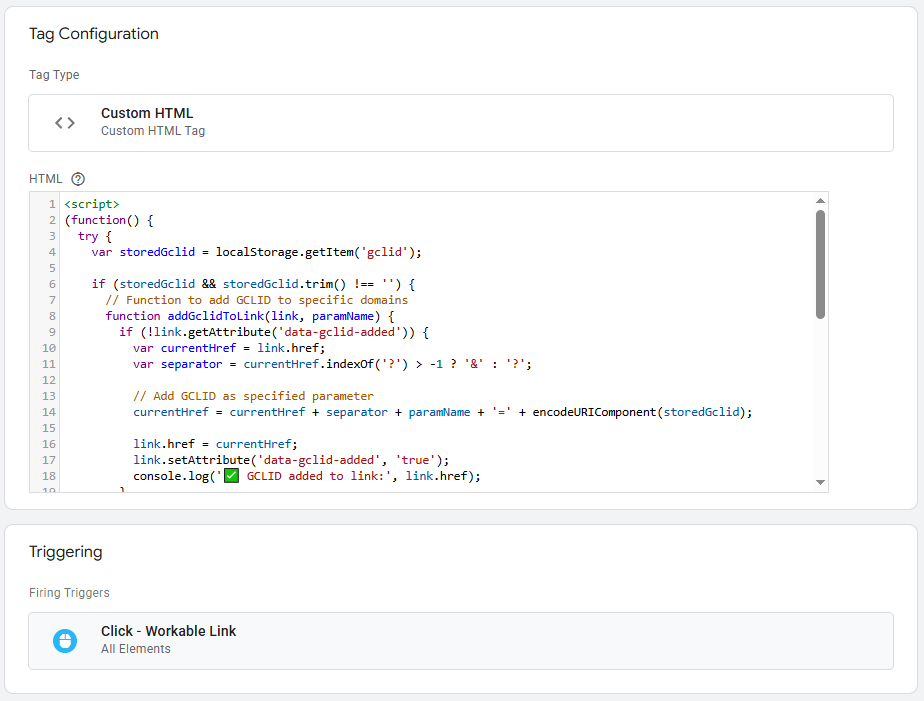Click the comment on line 7
This screenshot has height=701, width=924.
(x=255, y=299)
